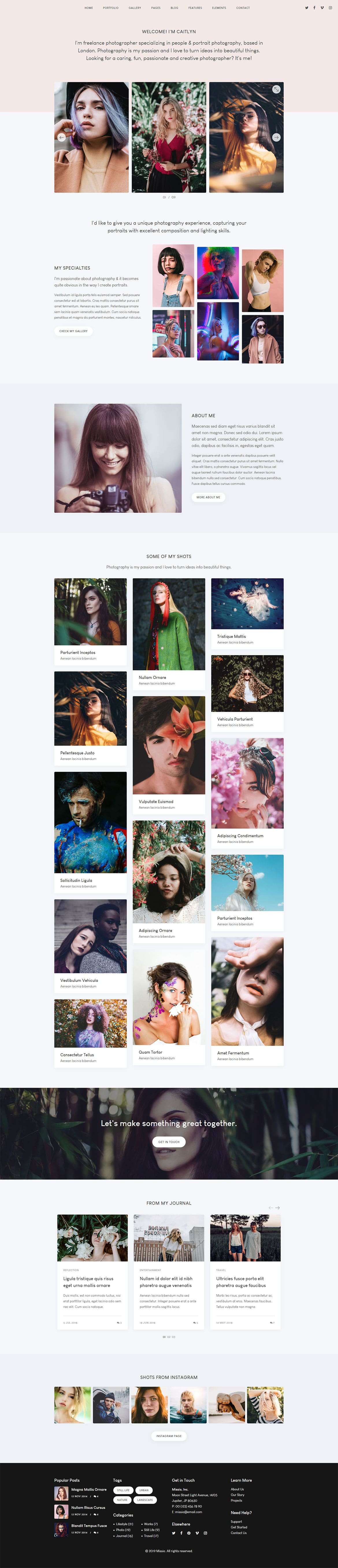Open the Features menu in the navigation
Viewport: 338px width, 1568px height.
coord(195,8)
